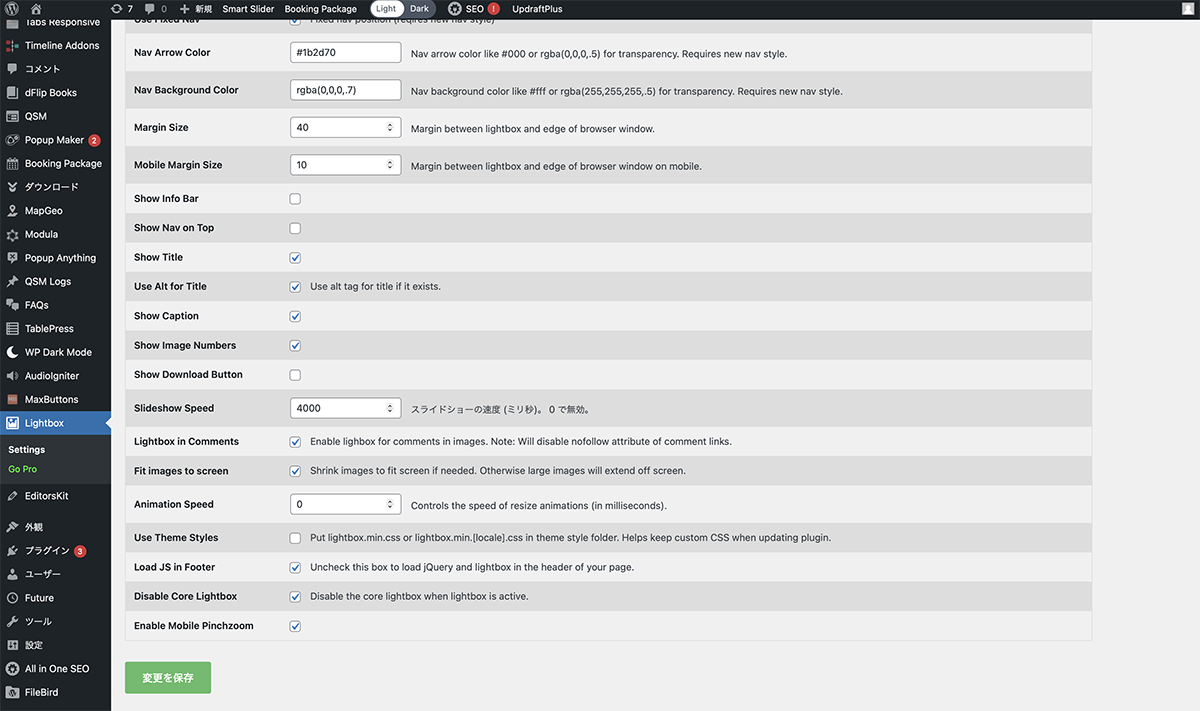The image size is (1200, 711).
Task: Click the Slideshow Speed stepper arrows
Action: tap(390, 408)
